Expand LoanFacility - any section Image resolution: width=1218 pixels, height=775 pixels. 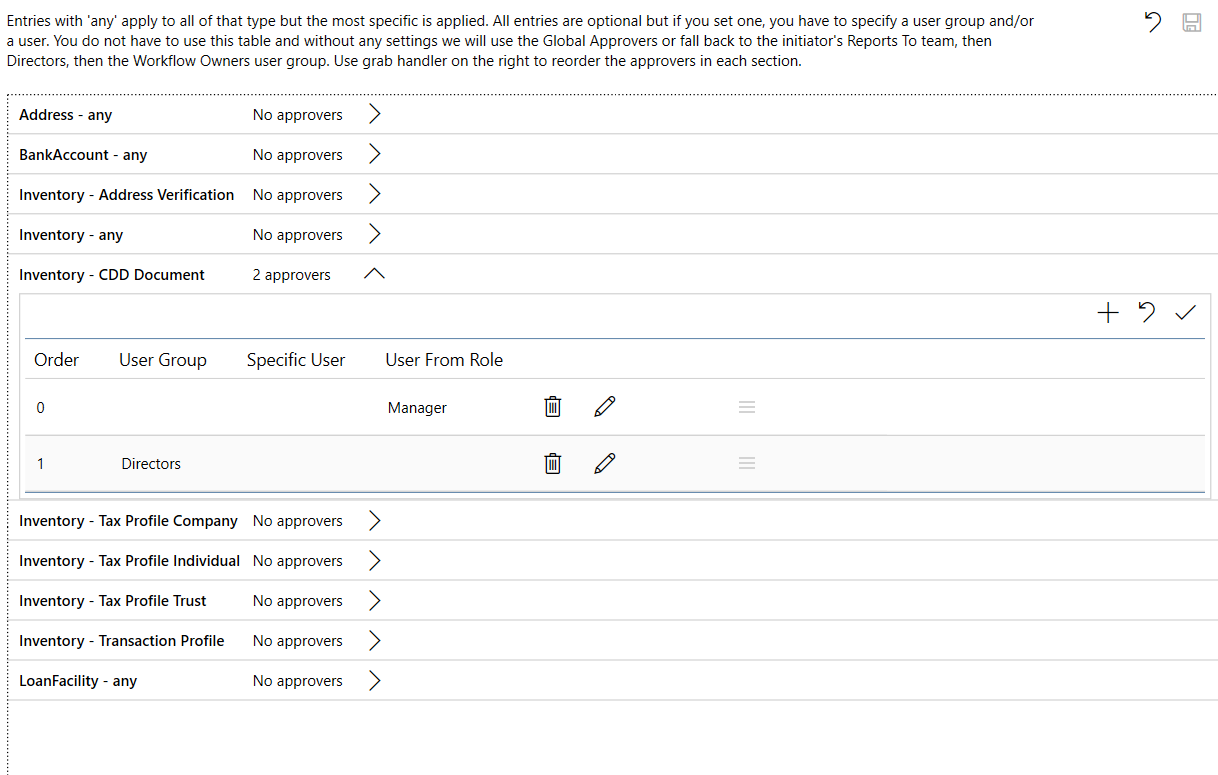pyautogui.click(x=375, y=680)
